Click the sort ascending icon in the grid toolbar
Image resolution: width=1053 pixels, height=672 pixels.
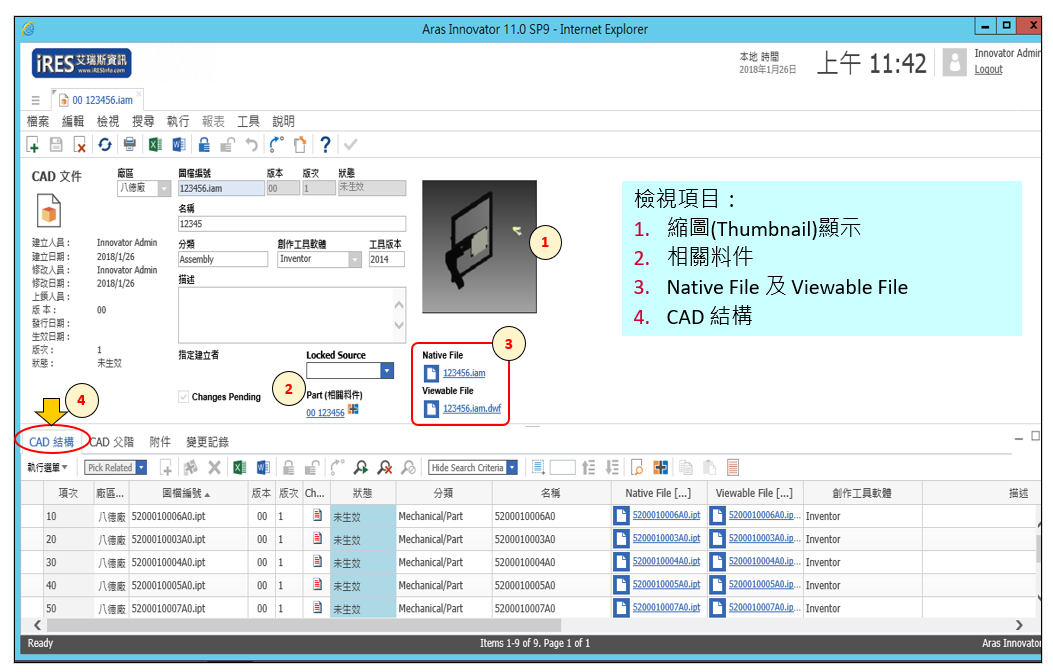point(588,467)
